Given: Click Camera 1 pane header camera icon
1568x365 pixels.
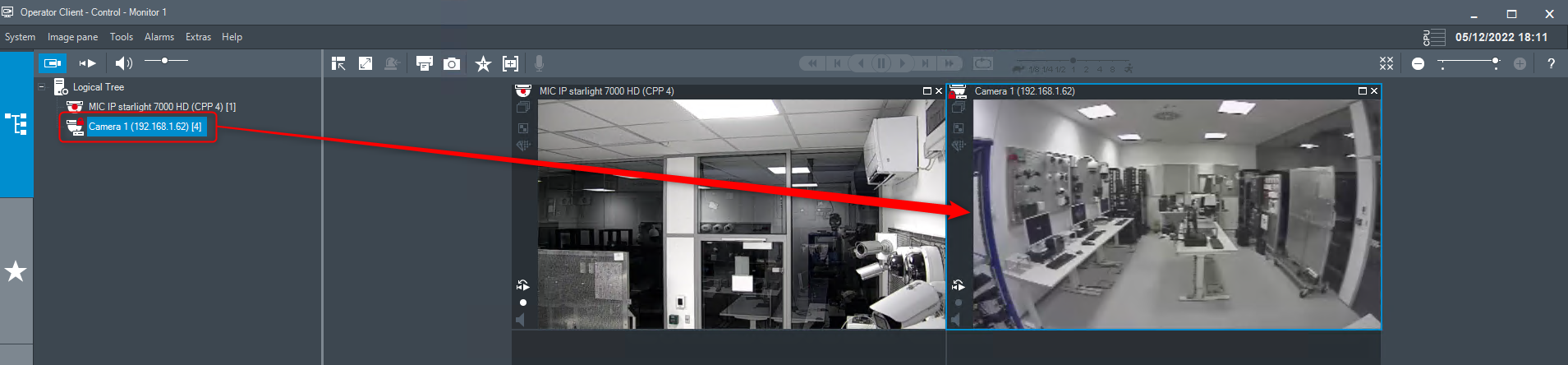Looking at the screenshot, I should coord(959,91).
